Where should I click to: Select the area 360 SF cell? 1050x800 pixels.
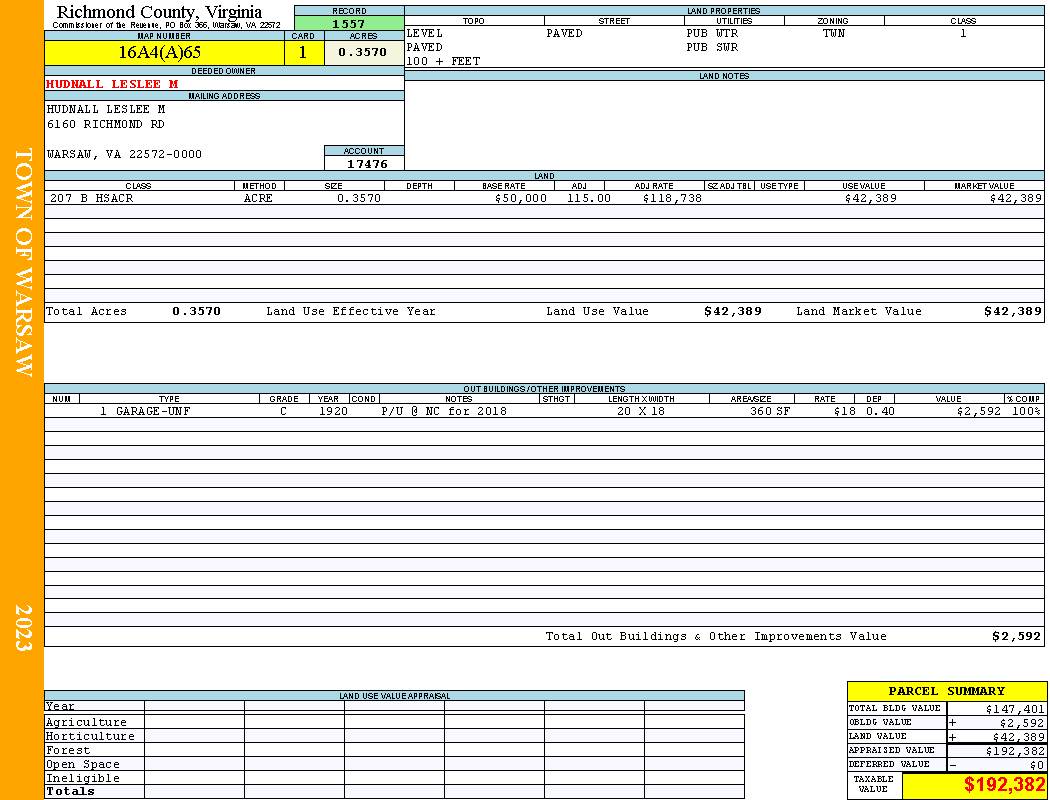point(769,411)
